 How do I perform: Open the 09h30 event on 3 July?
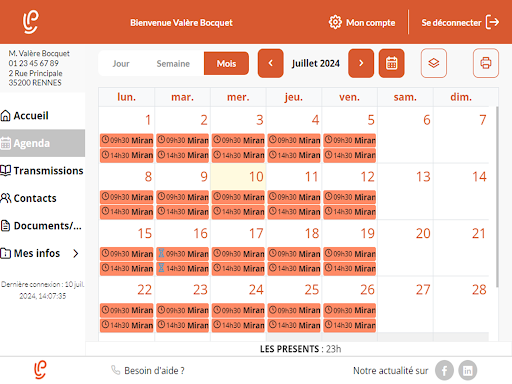click(x=238, y=140)
